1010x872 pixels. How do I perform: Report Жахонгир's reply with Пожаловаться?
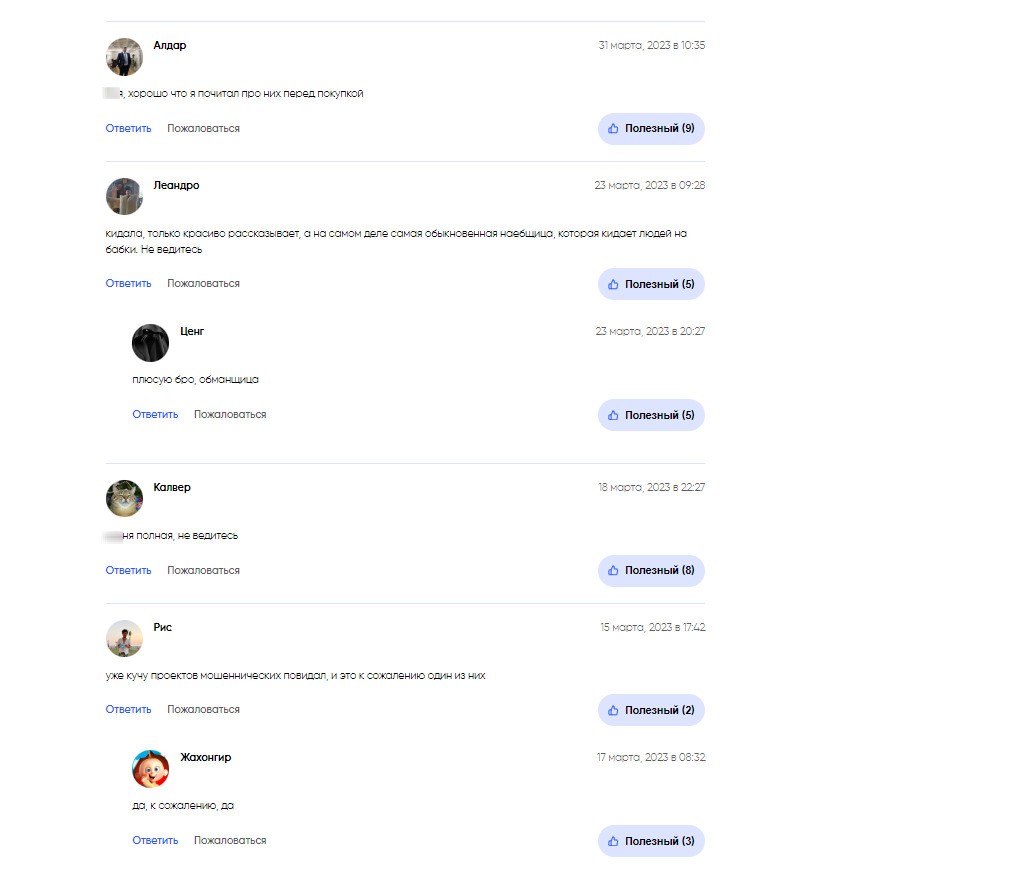tap(230, 840)
